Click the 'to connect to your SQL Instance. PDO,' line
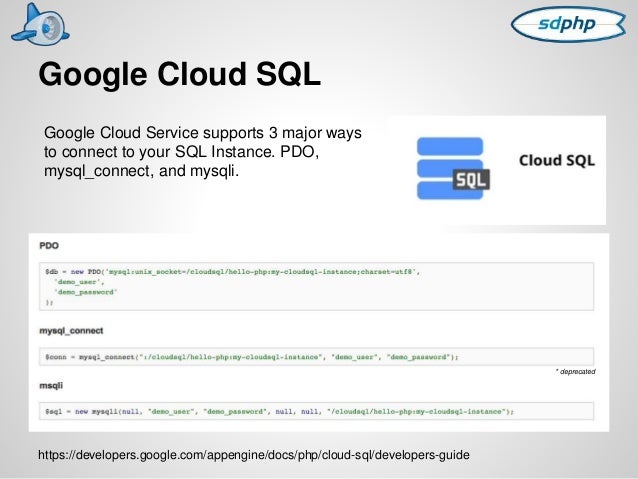 tap(181, 152)
